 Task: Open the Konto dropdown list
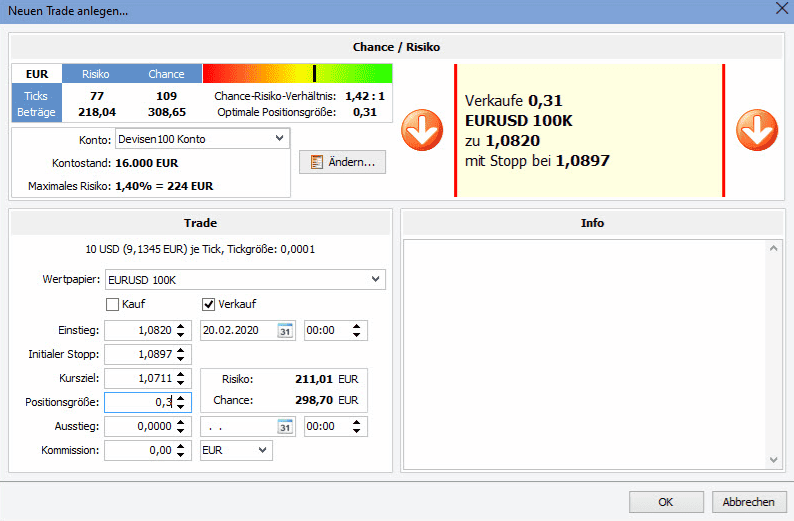coord(279,139)
